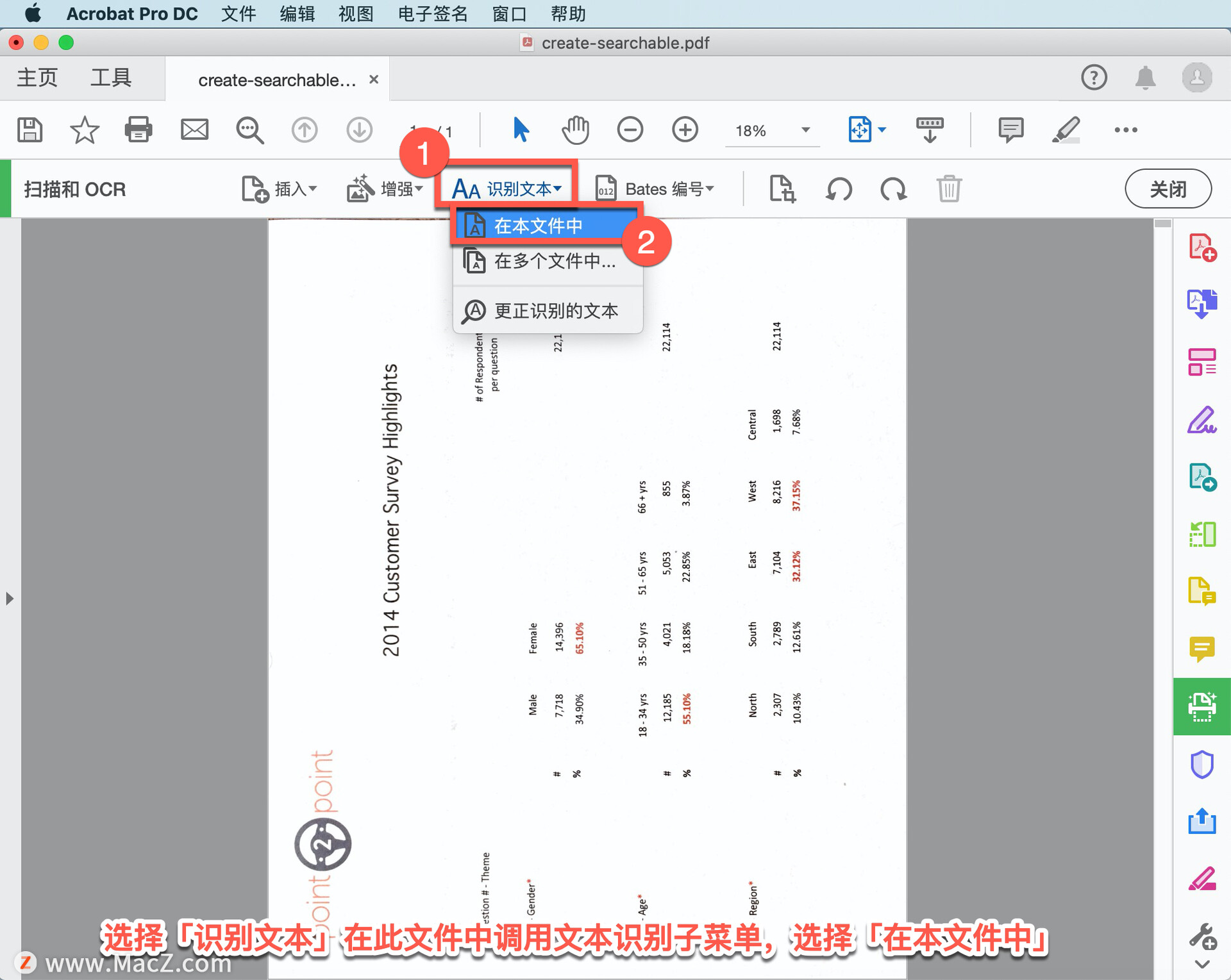
Task: Open the Apple menu
Action: [33, 13]
